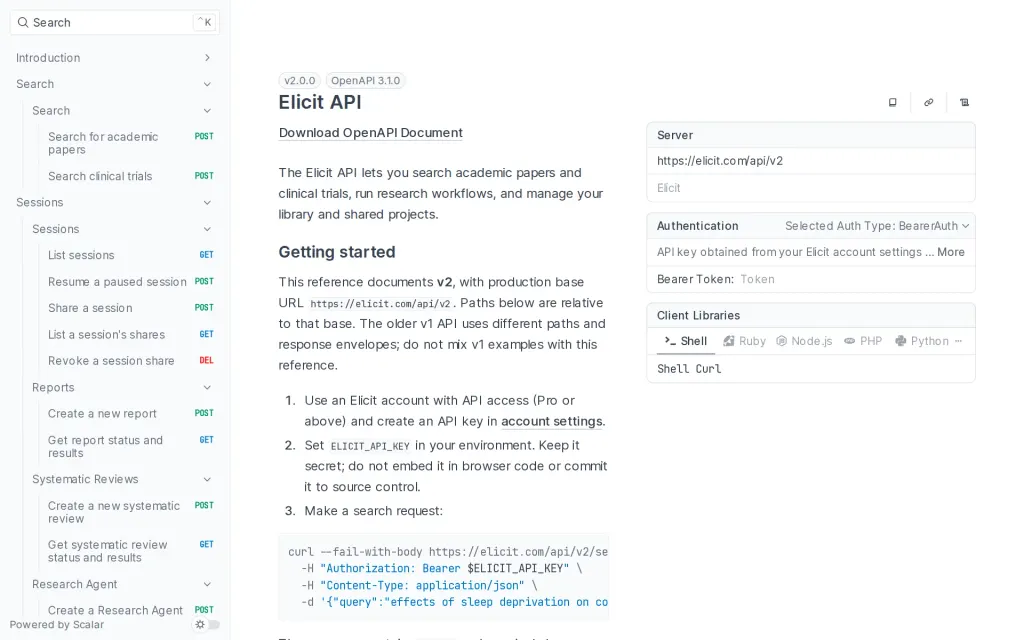This screenshot has width=1024, height=640.
Task: Collapse the Reports group chevron
Action: coord(207,387)
